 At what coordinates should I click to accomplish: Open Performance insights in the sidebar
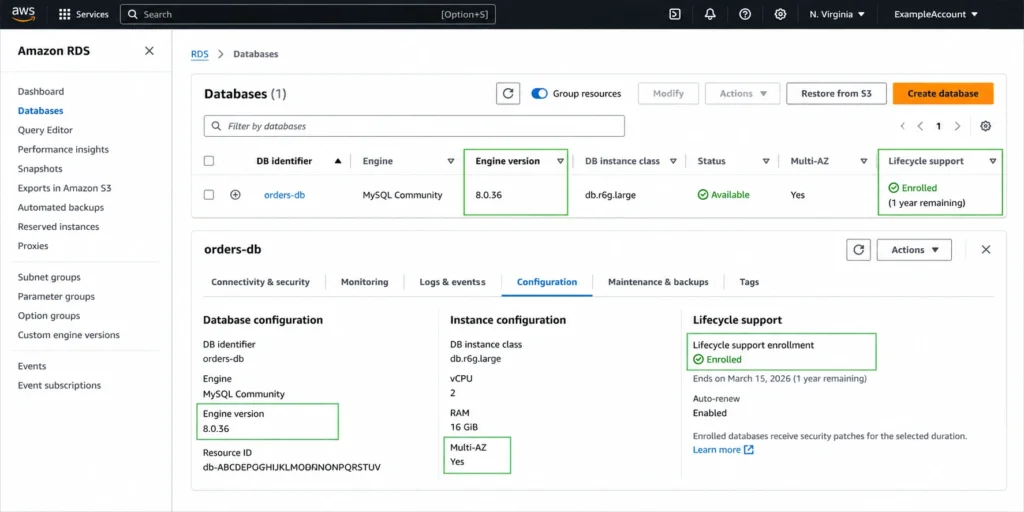(x=63, y=150)
